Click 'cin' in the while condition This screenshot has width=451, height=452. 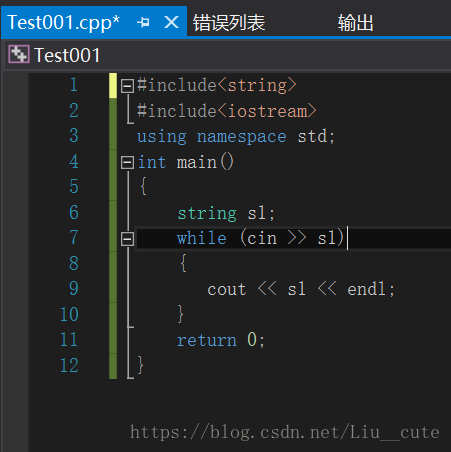(x=262, y=239)
